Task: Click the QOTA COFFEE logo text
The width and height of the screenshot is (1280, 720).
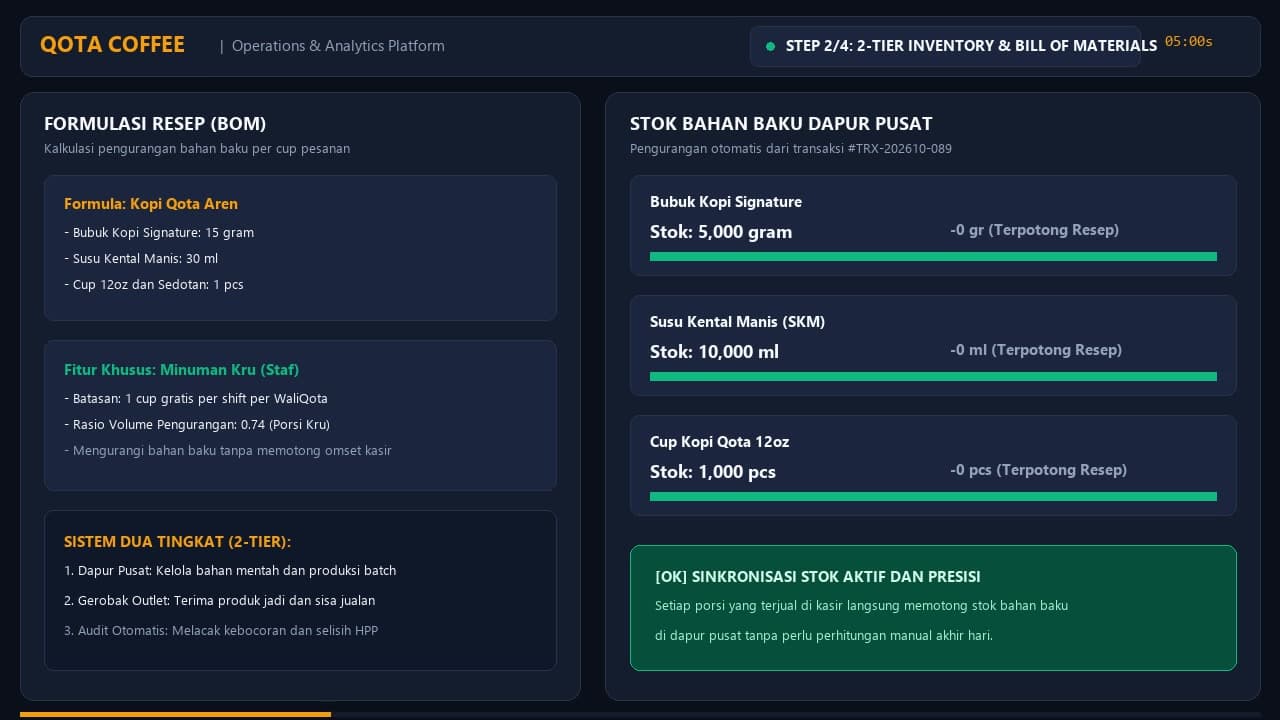Action: coord(112,45)
